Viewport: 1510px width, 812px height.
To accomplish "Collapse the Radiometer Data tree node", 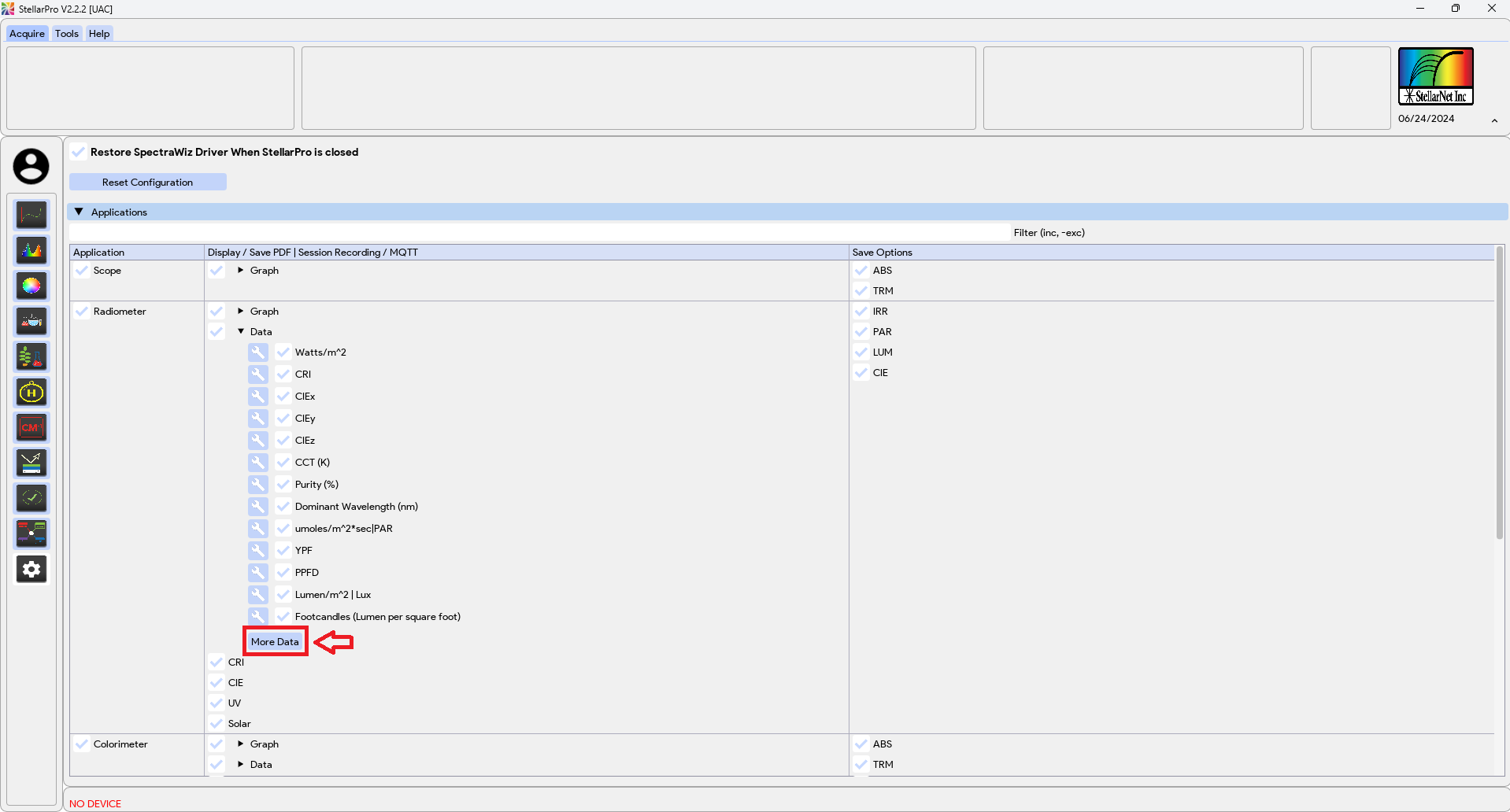I will pyautogui.click(x=241, y=331).
